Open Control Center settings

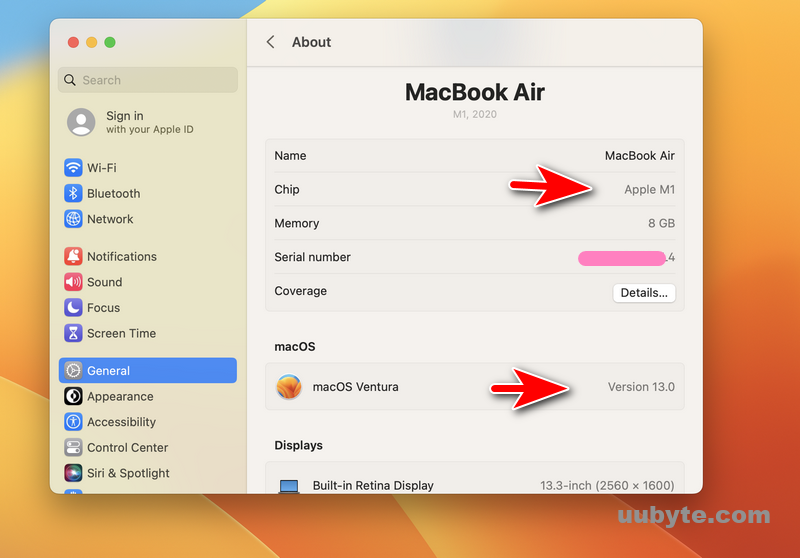click(148, 447)
